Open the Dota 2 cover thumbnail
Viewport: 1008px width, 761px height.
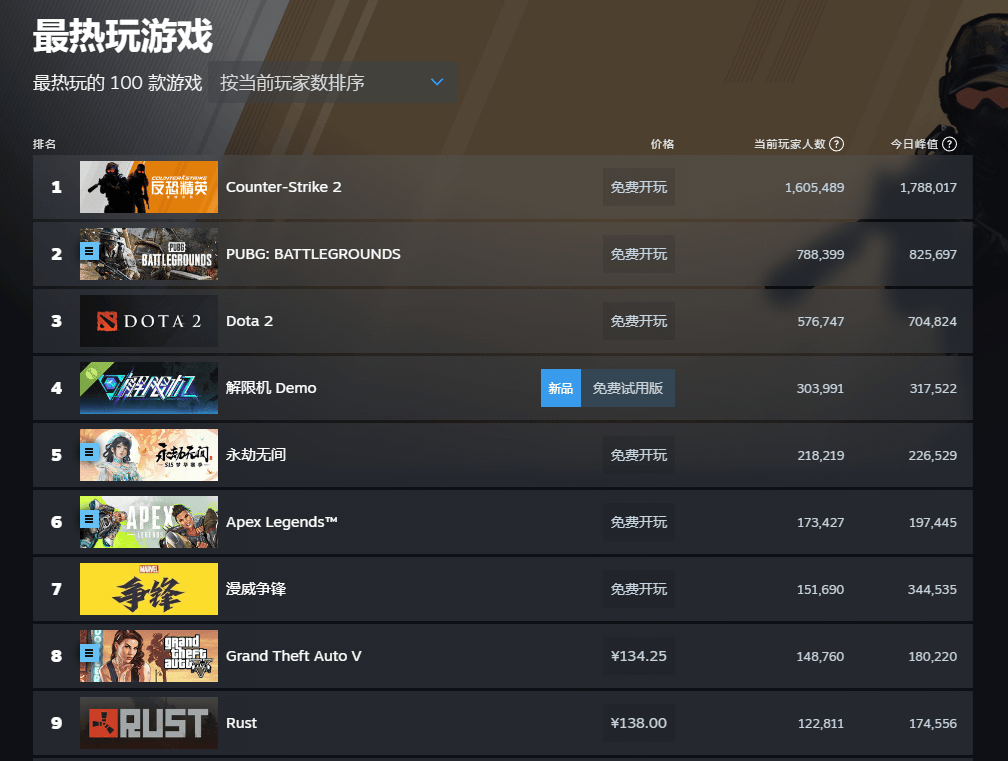(x=148, y=321)
